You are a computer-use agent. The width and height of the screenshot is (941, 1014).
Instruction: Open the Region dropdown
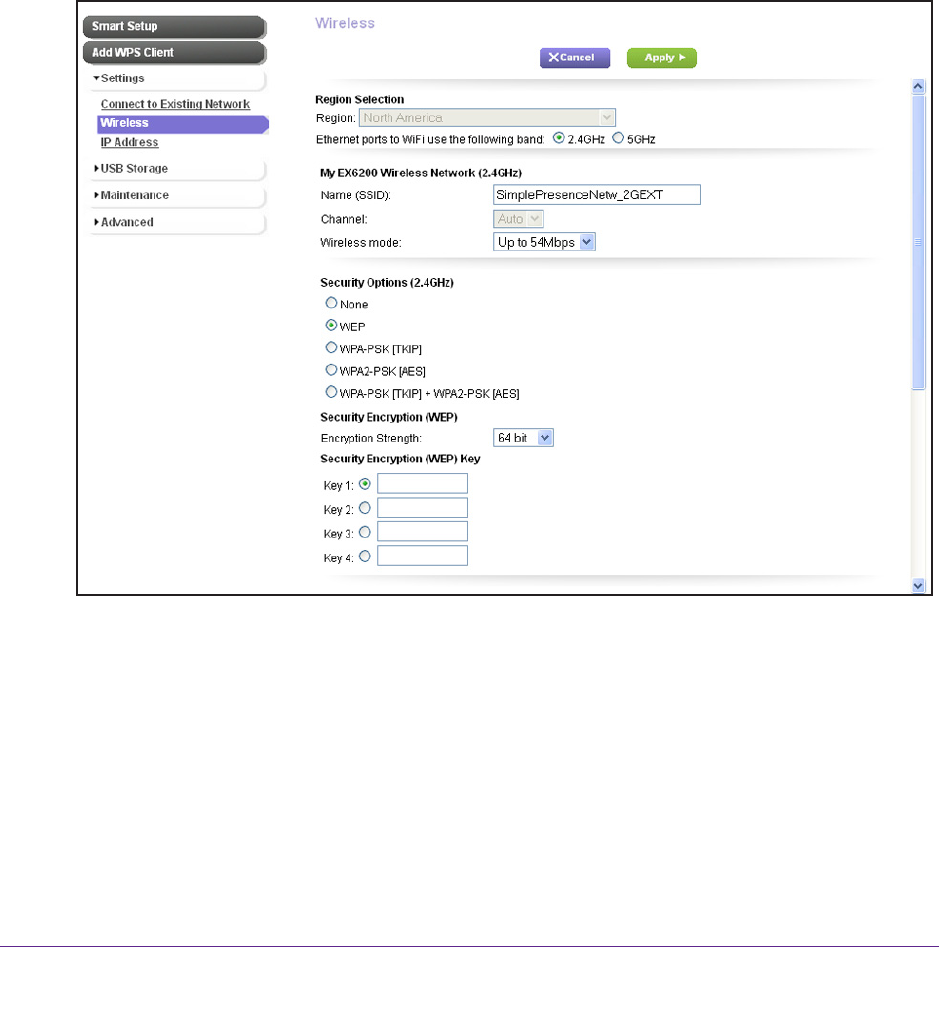tap(487, 118)
